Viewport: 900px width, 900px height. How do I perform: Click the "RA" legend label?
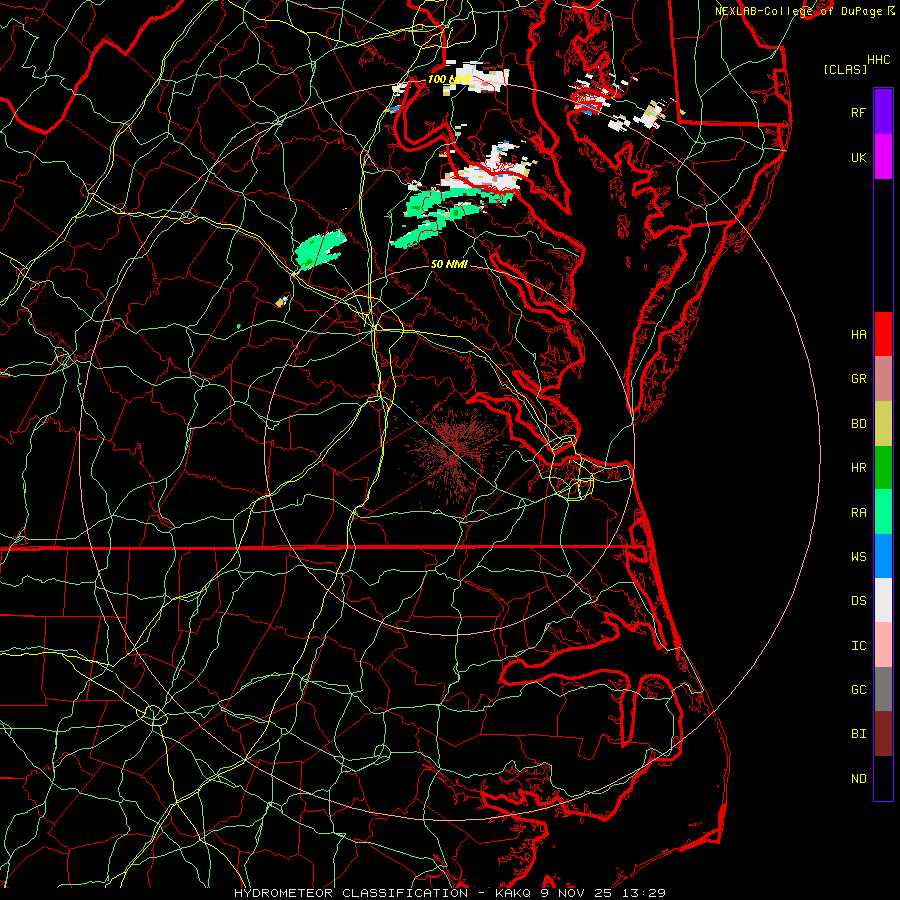858,513
